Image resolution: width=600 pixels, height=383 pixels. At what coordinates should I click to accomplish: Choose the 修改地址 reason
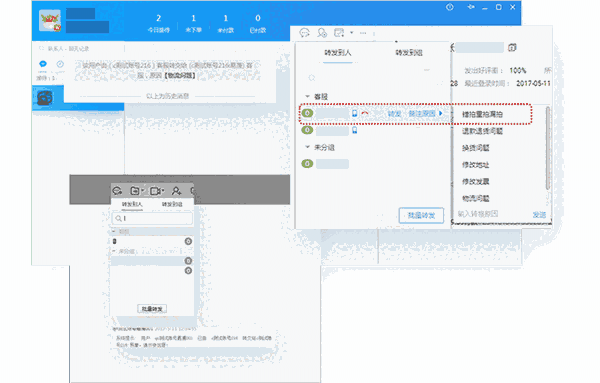[x=476, y=165]
